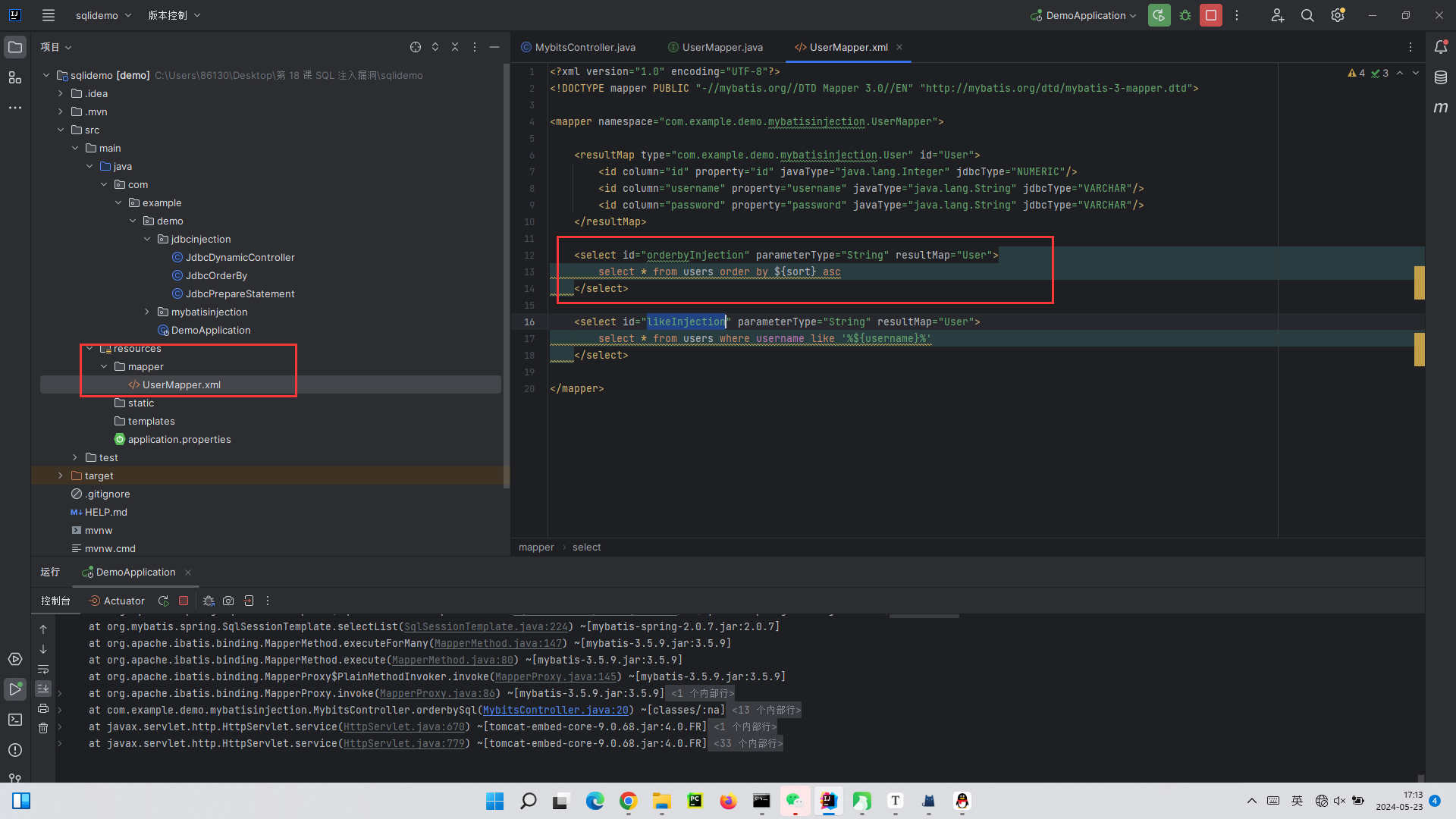This screenshot has width=1456, height=819.
Task: Open the Maven tool window icon
Action: tap(1441, 108)
